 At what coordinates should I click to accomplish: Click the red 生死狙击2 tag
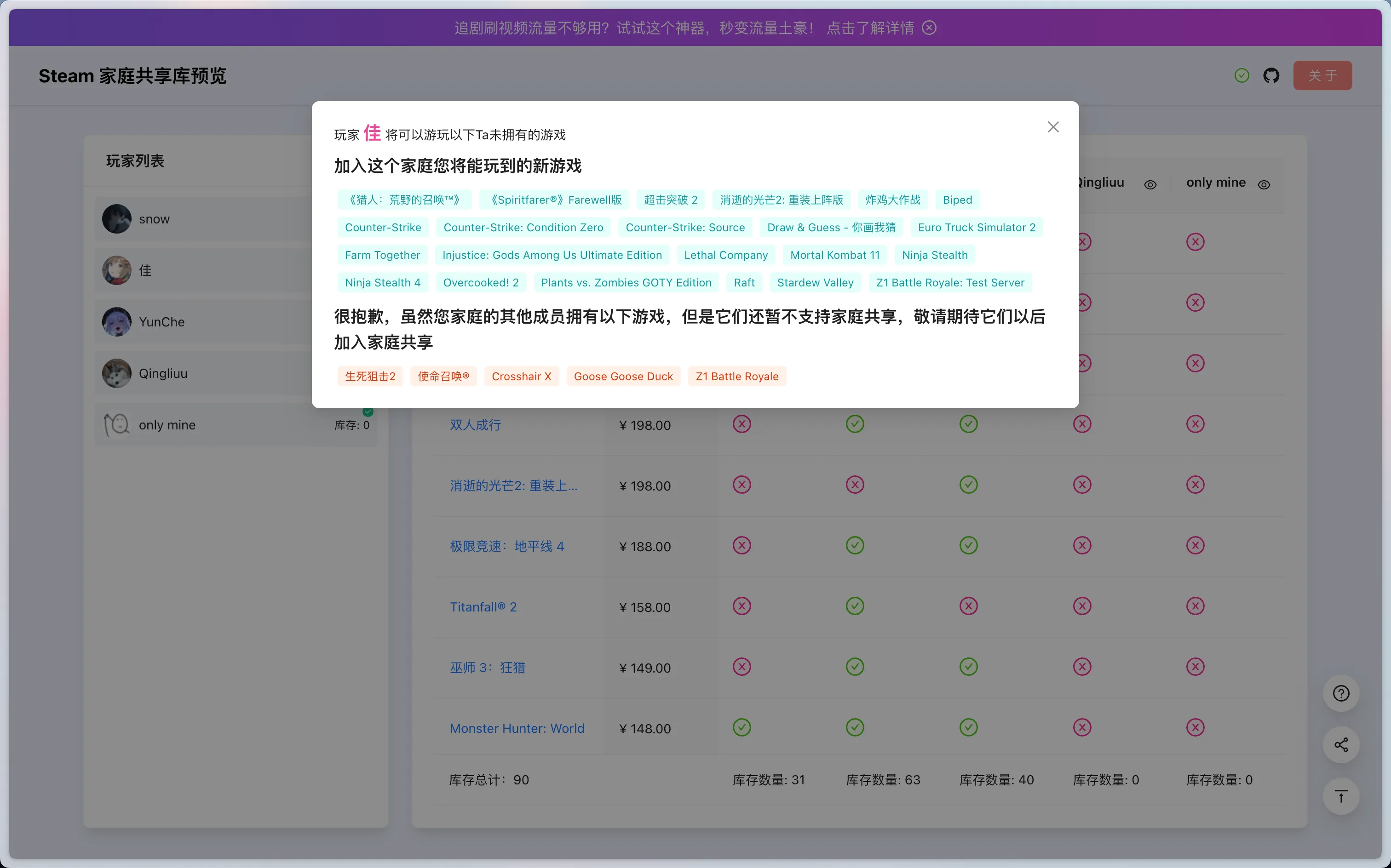[370, 377]
